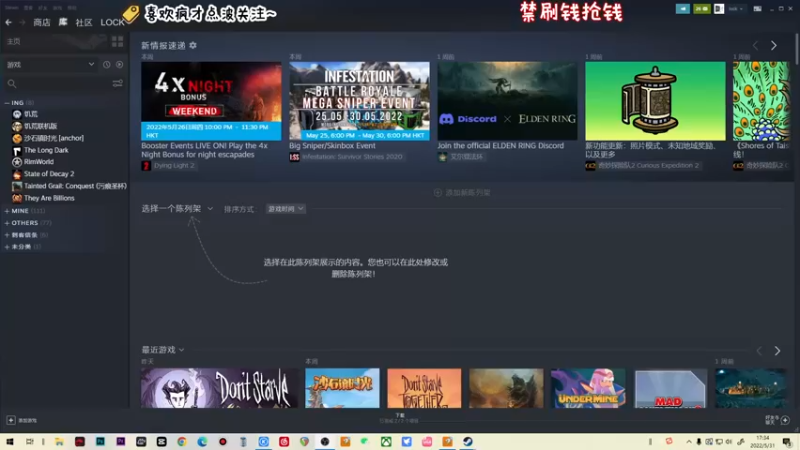Click the blue announcements icon in title bar
The width and height of the screenshot is (800, 450).
point(683,9)
